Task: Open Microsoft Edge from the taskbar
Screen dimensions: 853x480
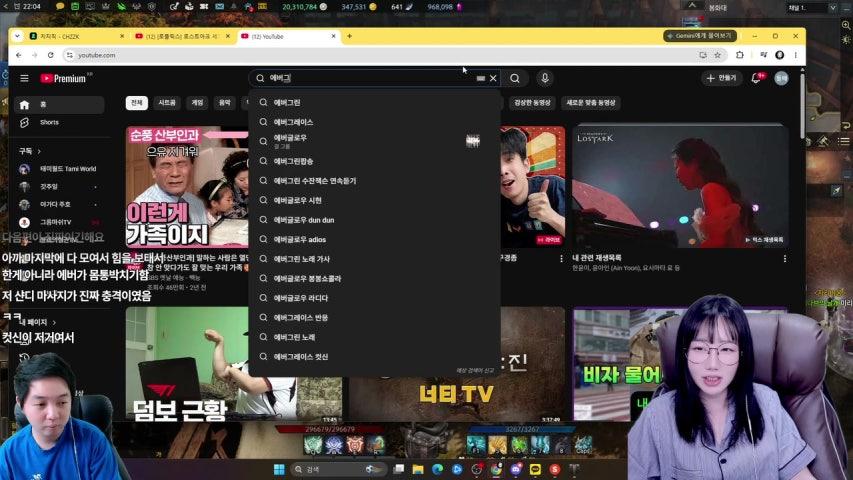Action: (x=437, y=469)
